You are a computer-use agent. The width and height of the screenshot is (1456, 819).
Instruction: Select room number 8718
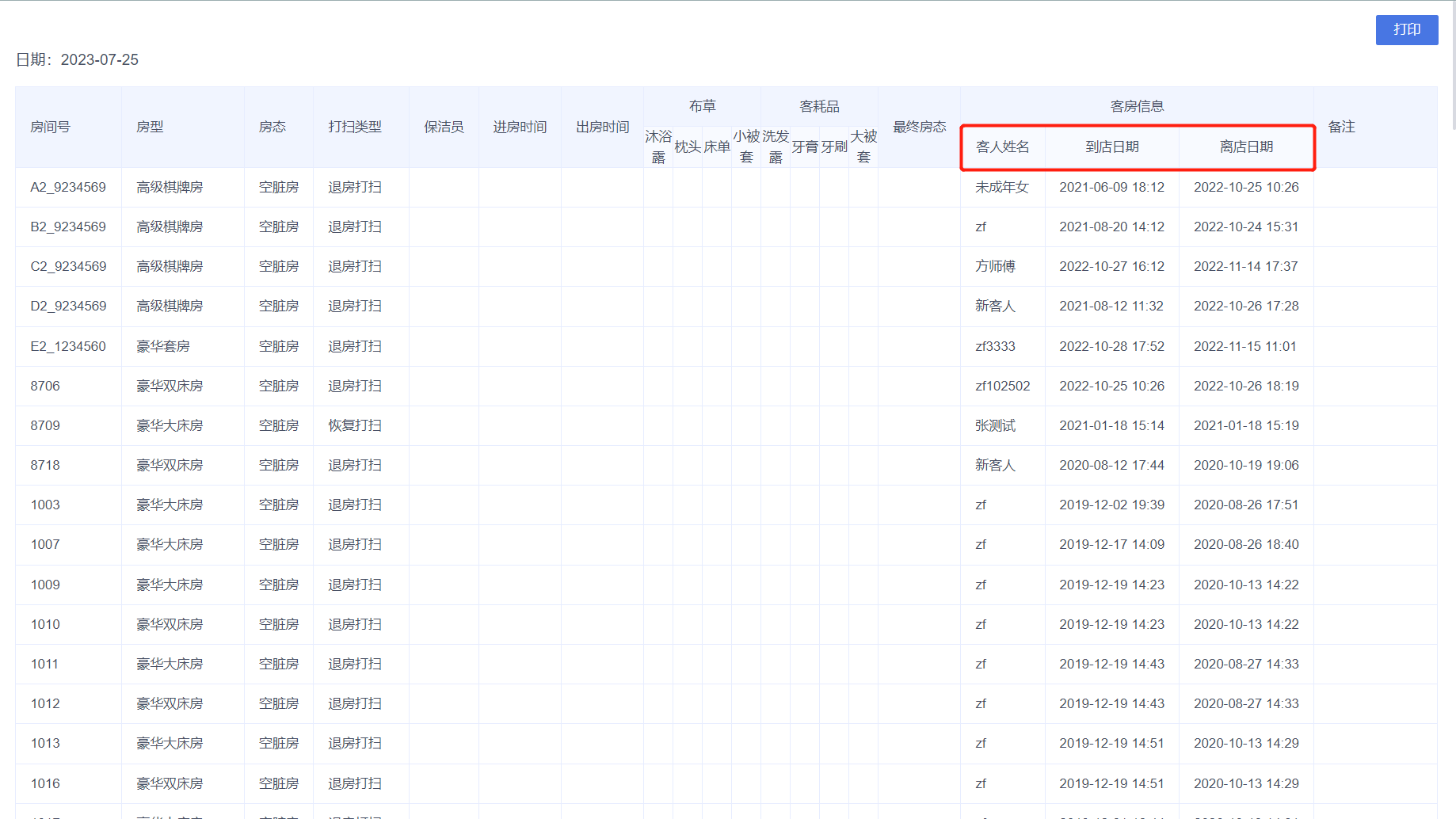[45, 465]
